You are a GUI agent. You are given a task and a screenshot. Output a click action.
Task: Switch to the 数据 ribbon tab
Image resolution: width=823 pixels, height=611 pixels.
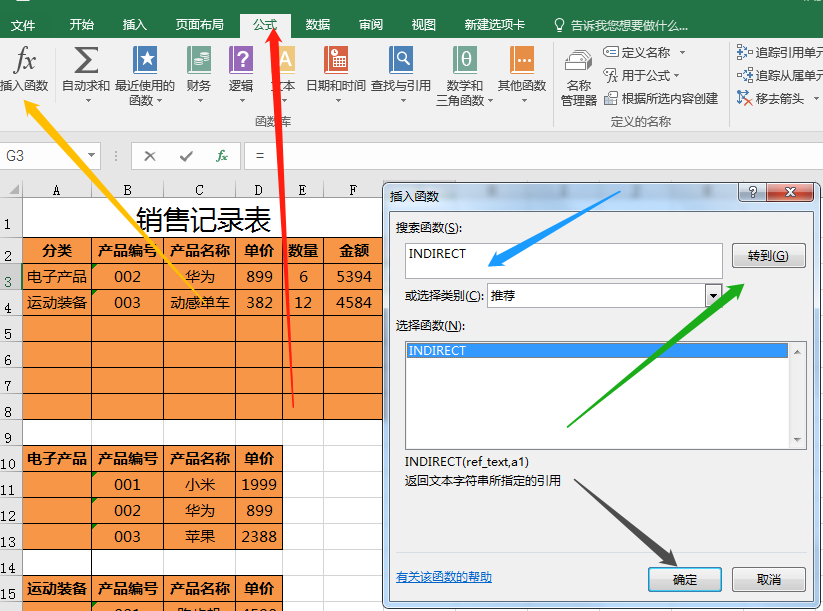click(318, 25)
